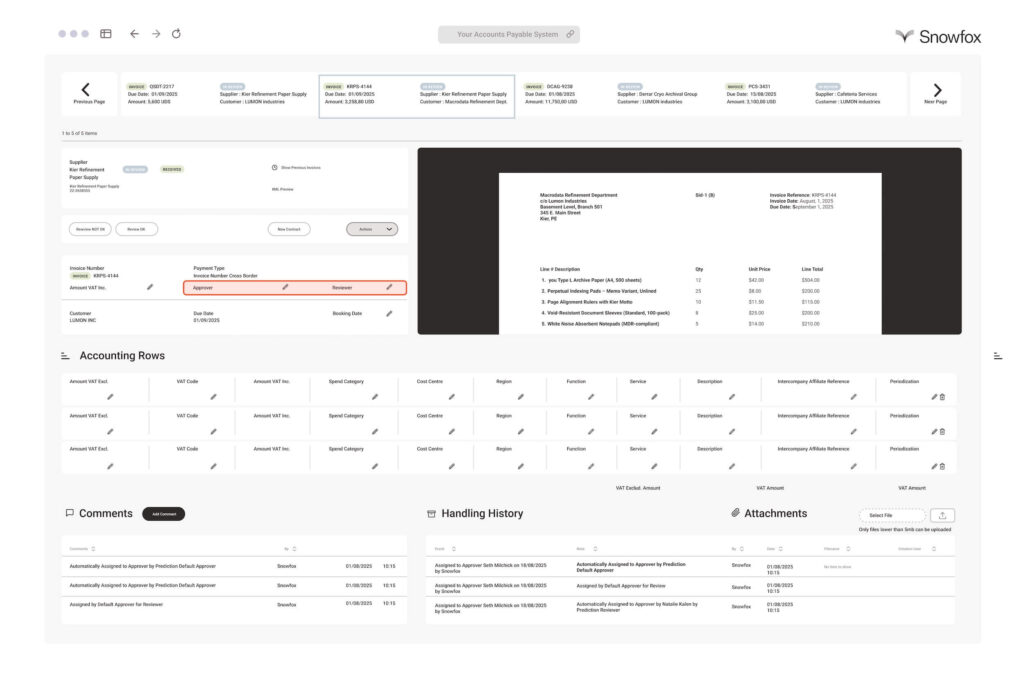
Task: Edit Amount VAT Inc. in invoice details
Action: coord(150,287)
